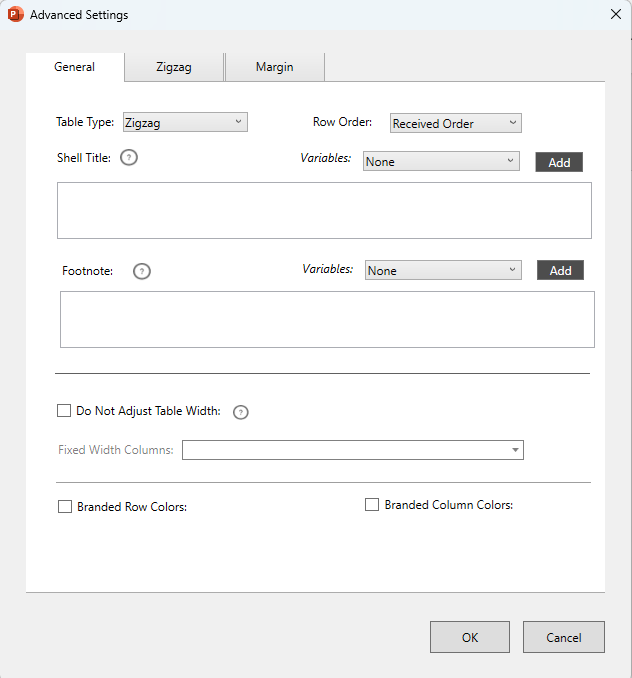The height and width of the screenshot is (678, 632).
Task: Click the Branded Column Colors label
Action: pos(449,505)
